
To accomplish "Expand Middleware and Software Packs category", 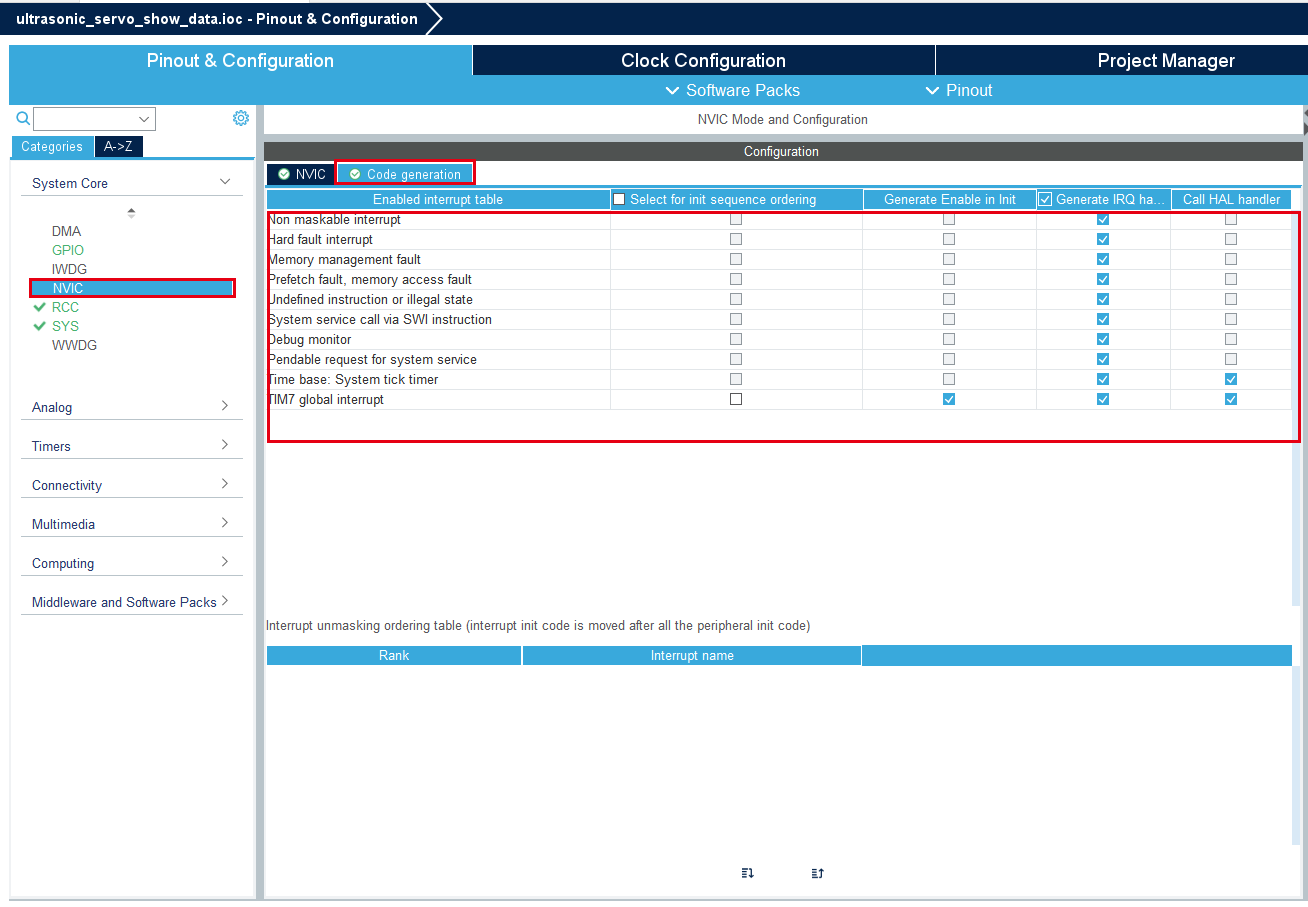I will (x=225, y=601).
